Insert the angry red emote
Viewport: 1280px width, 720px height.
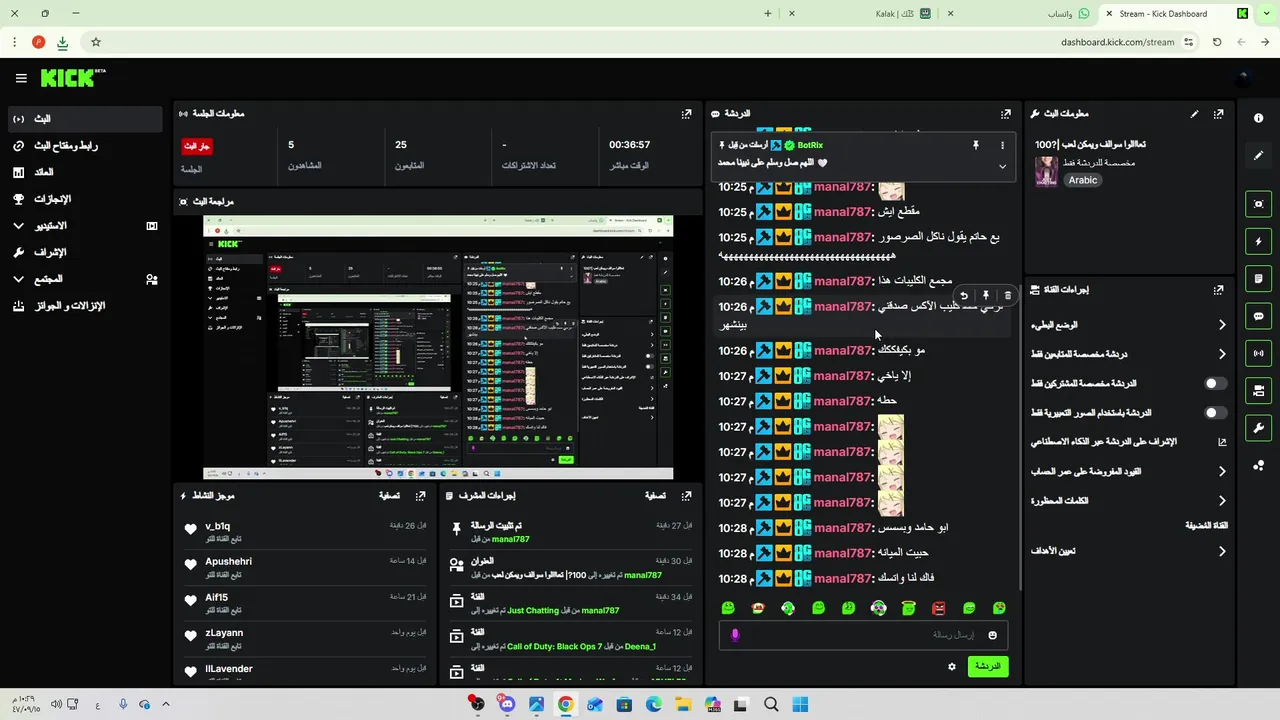click(939, 608)
